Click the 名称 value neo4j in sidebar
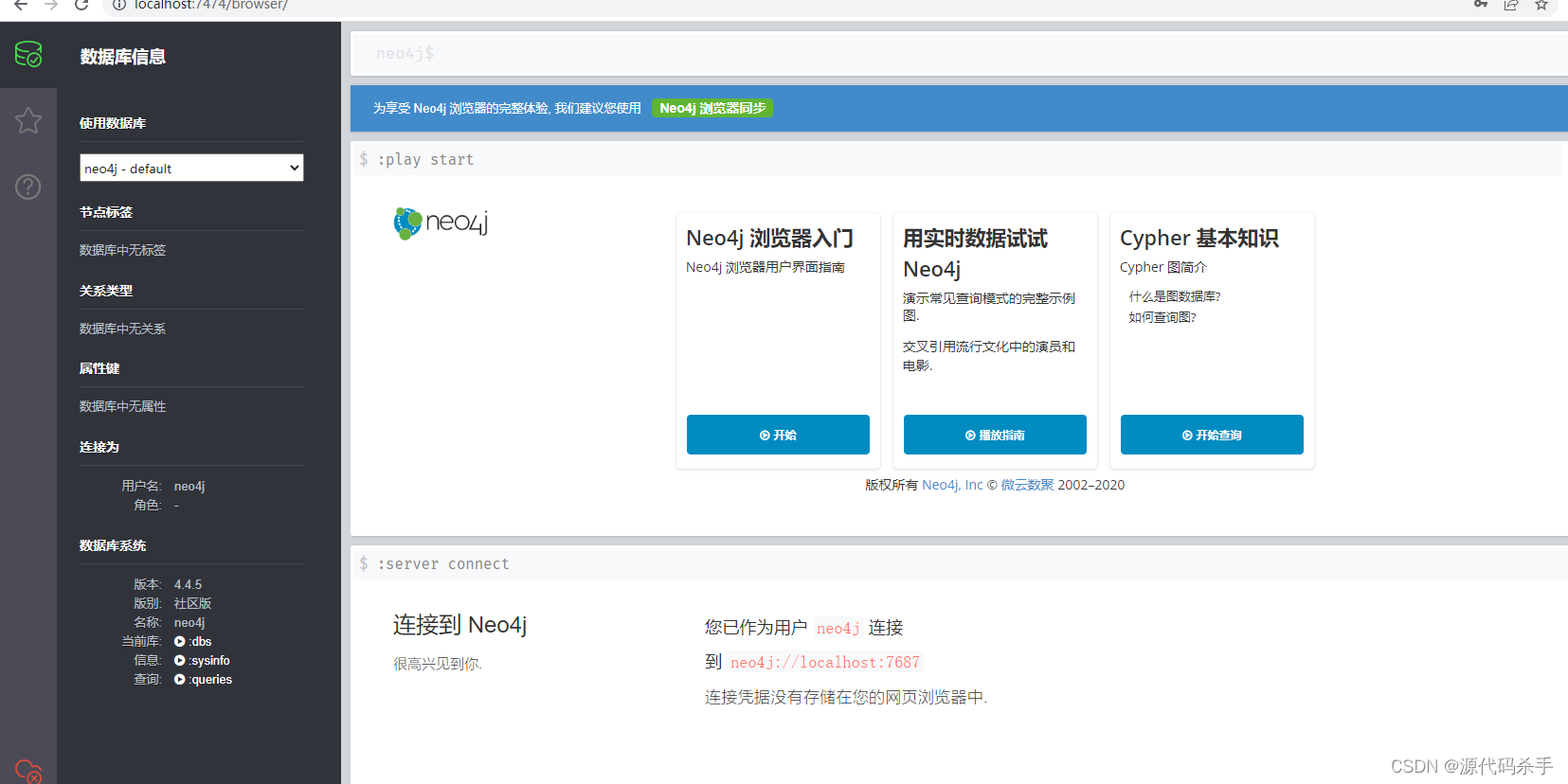Screen dimensions: 1568x784 coord(189,622)
